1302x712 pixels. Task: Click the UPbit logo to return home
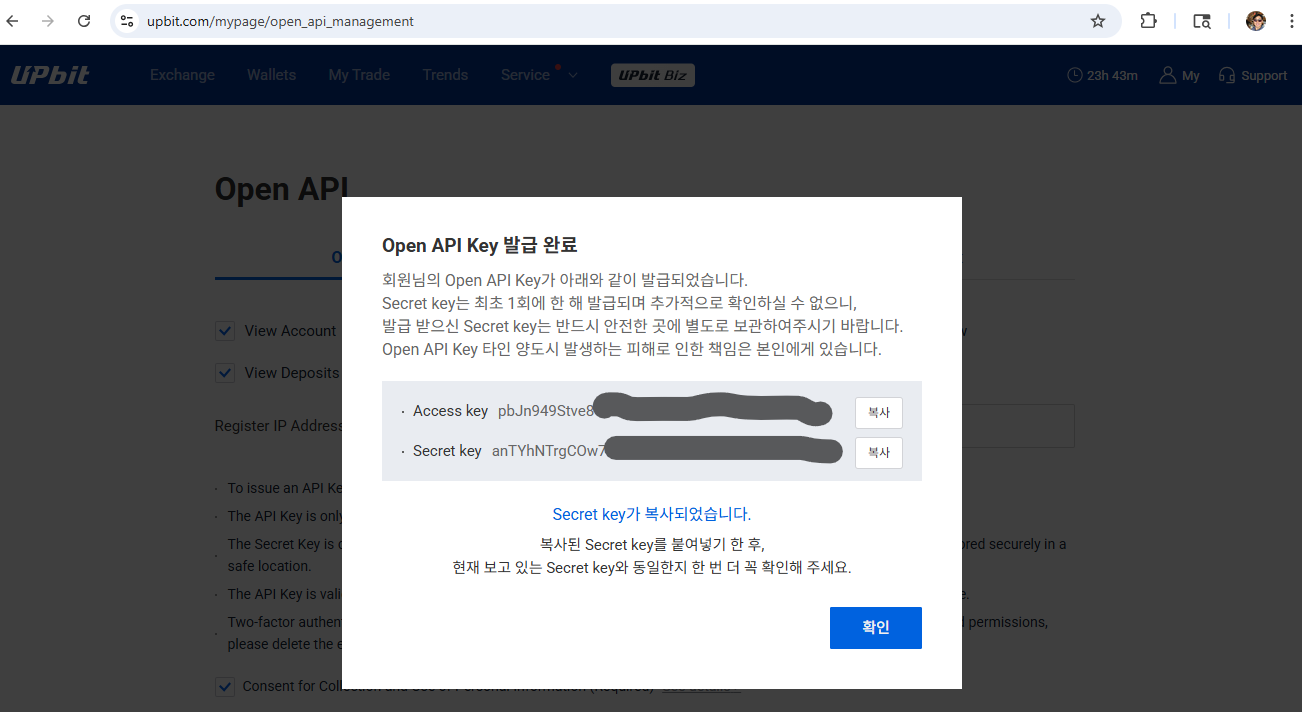[x=50, y=74]
